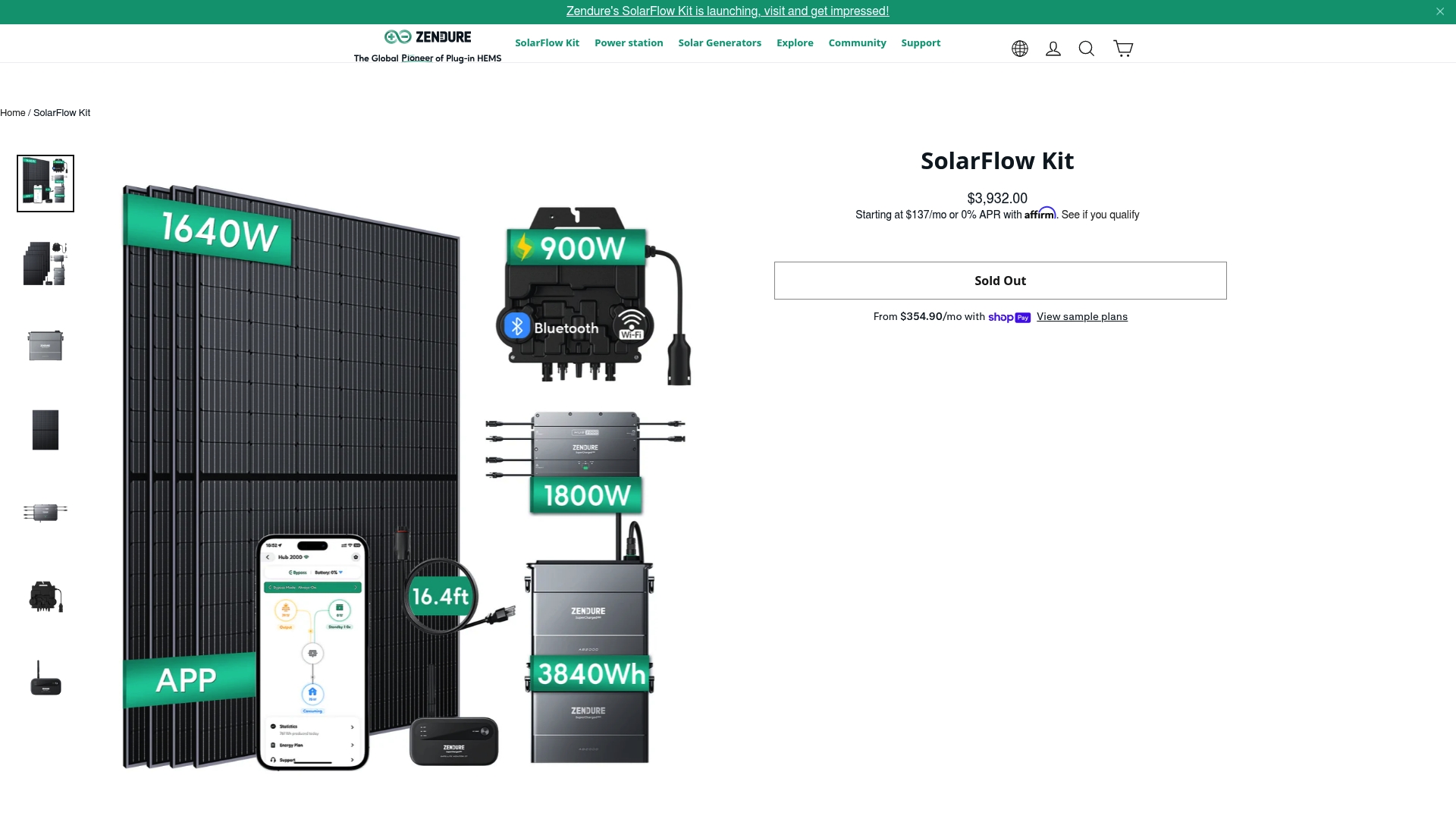Open the Community menu item
The height and width of the screenshot is (819, 1456).
(x=857, y=43)
